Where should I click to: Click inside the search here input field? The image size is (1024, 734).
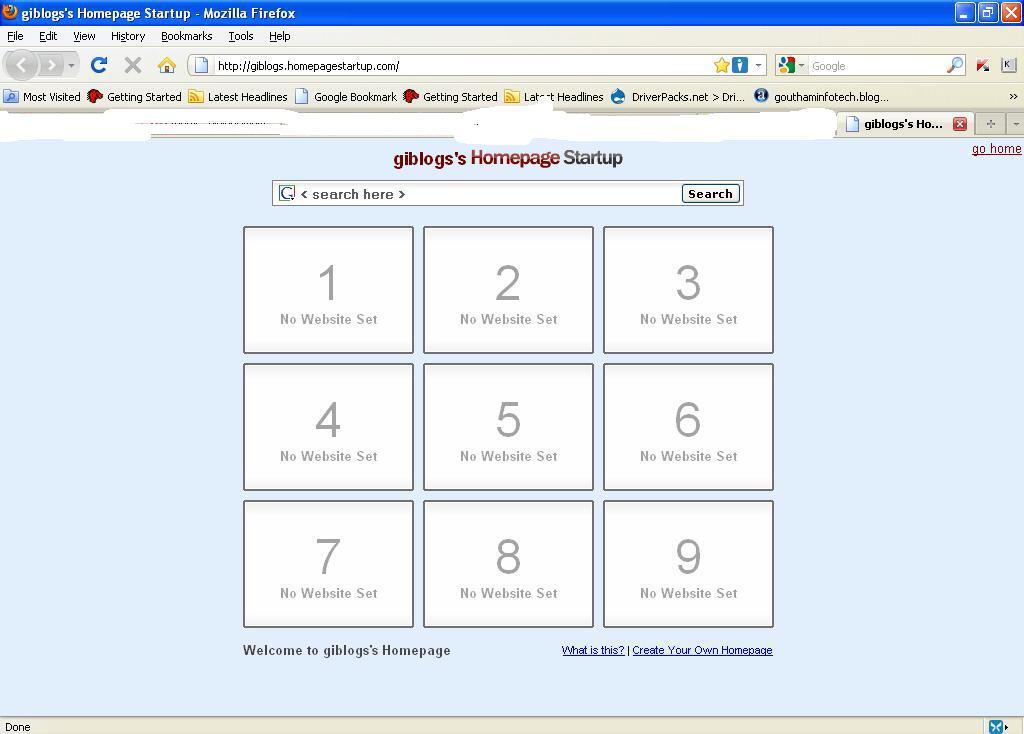click(x=480, y=193)
